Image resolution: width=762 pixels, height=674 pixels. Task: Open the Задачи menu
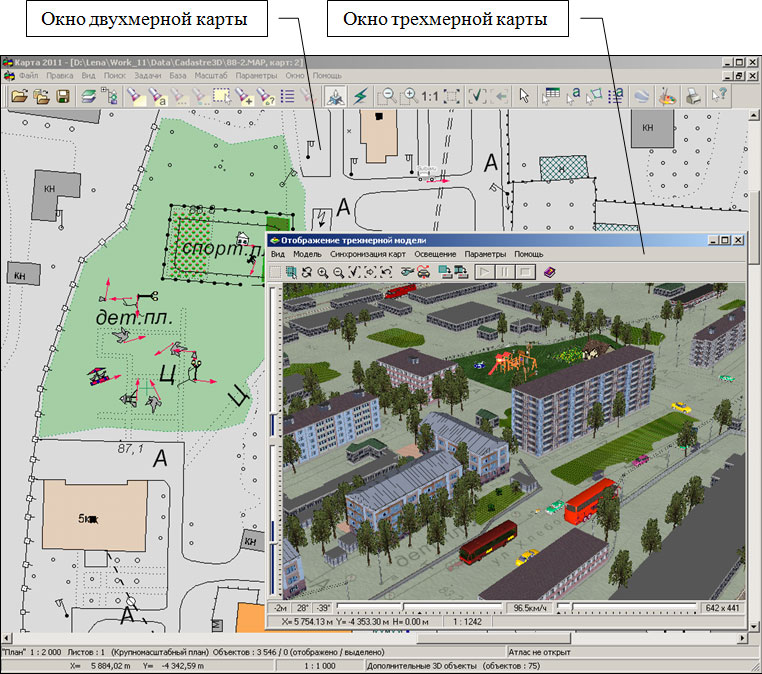(148, 76)
